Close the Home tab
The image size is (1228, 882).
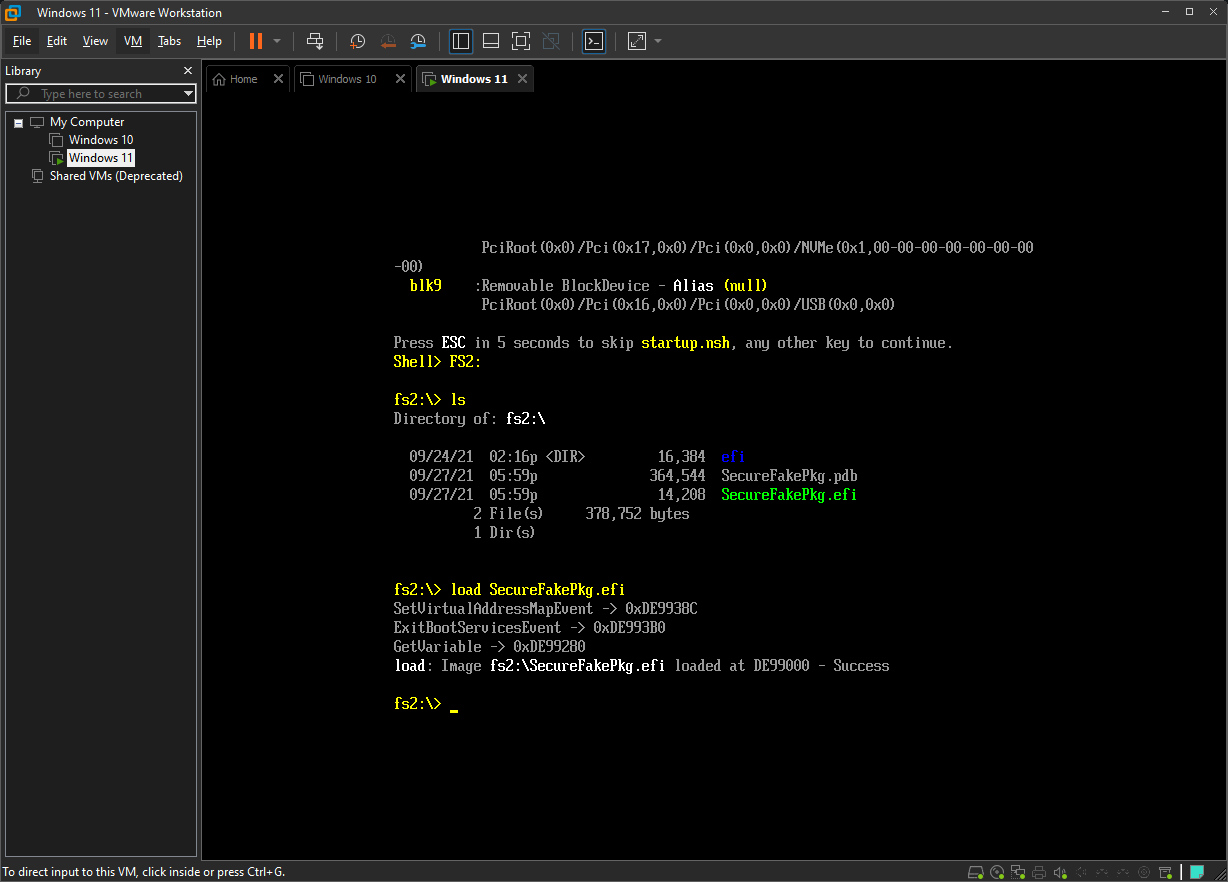(x=278, y=79)
